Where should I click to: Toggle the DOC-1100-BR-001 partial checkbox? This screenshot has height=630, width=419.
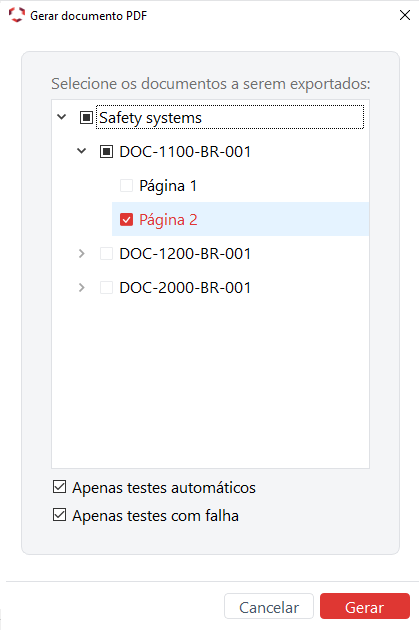click(x=106, y=151)
